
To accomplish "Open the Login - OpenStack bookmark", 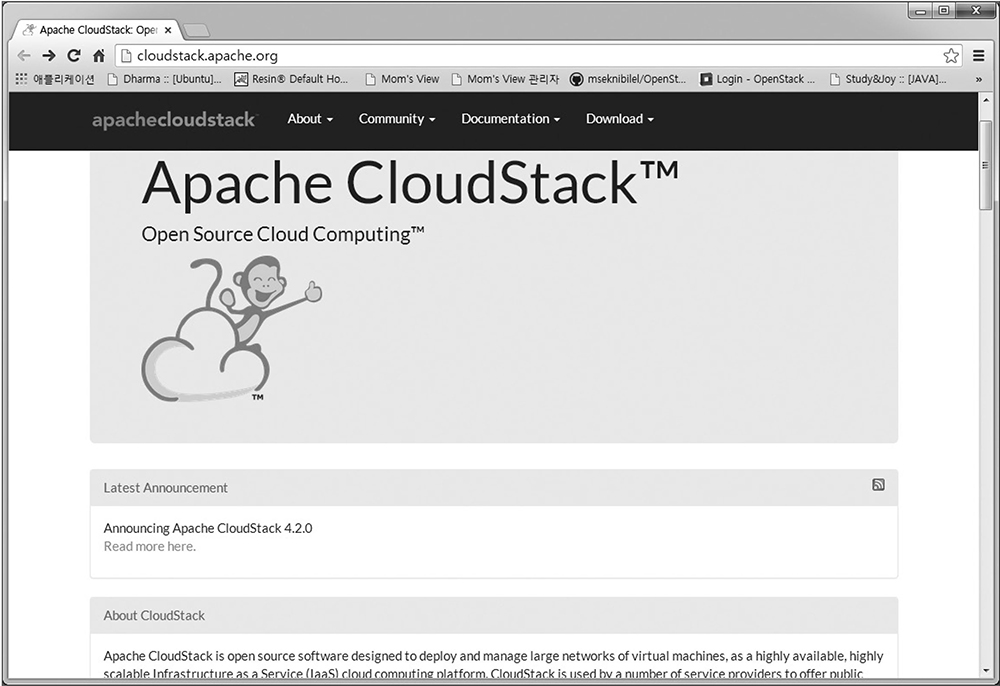I will click(758, 79).
